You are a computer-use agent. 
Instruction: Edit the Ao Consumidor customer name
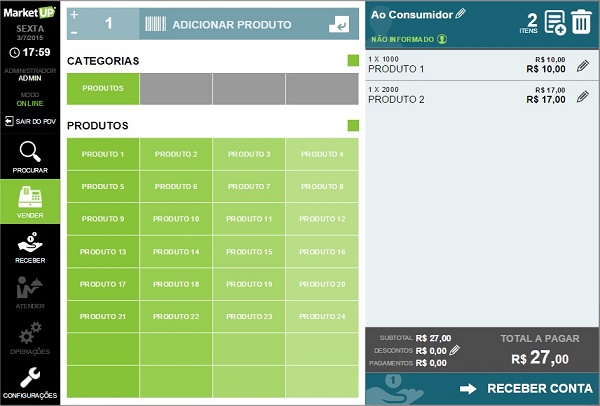coord(461,14)
